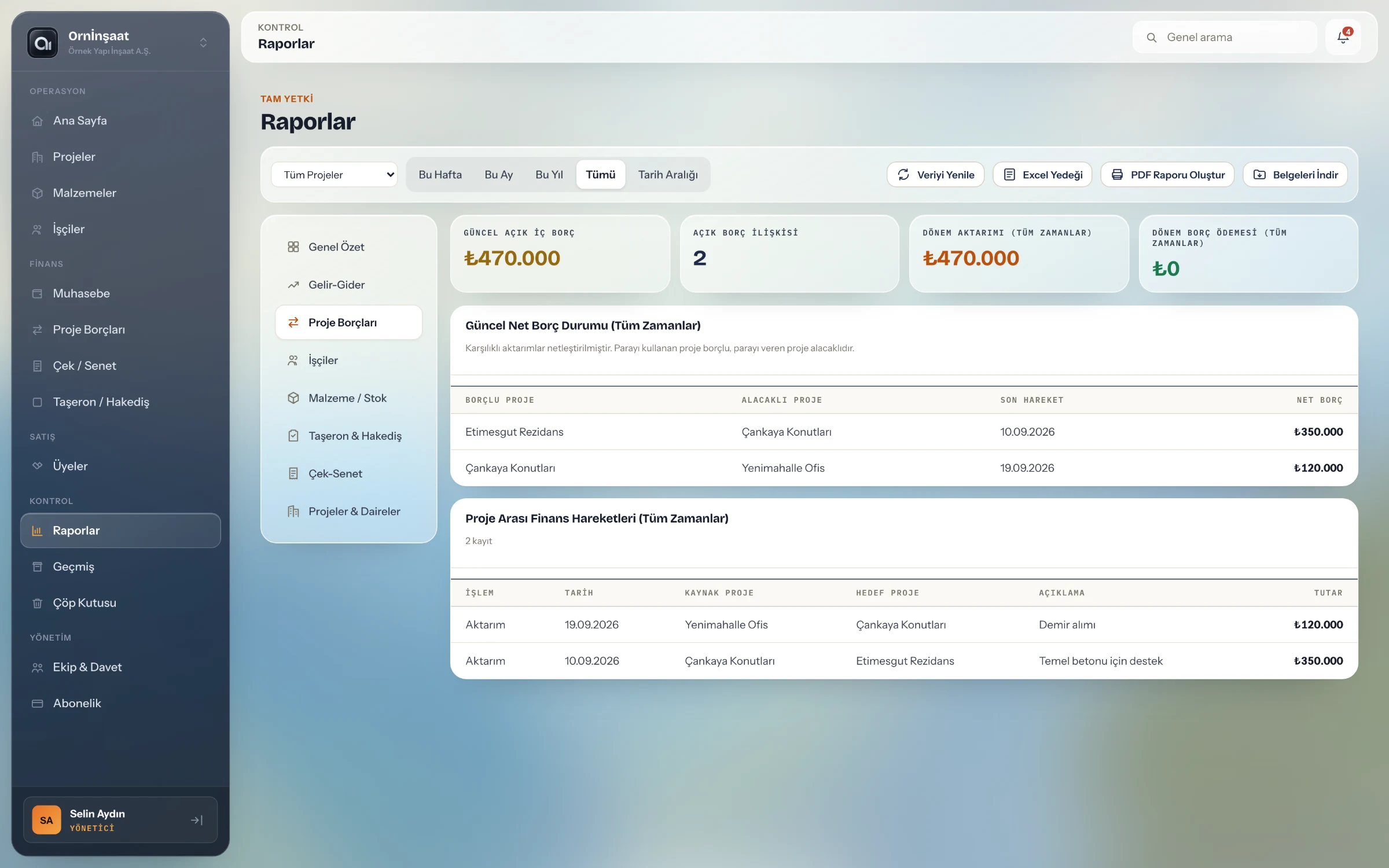
Task: Click the ₺120.000 net borç value
Action: click(1318, 468)
